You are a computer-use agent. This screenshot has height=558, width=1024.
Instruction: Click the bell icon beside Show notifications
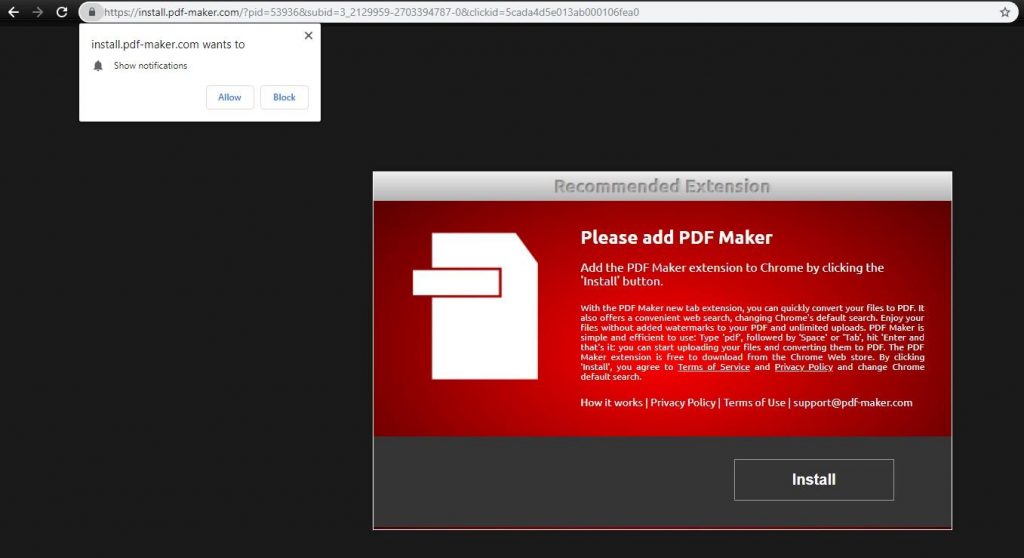98,65
